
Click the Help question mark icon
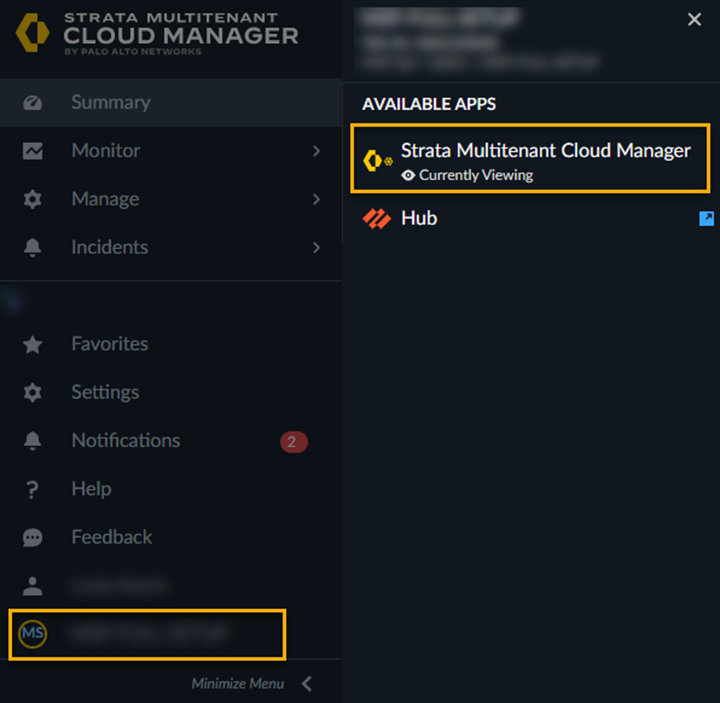(x=33, y=489)
